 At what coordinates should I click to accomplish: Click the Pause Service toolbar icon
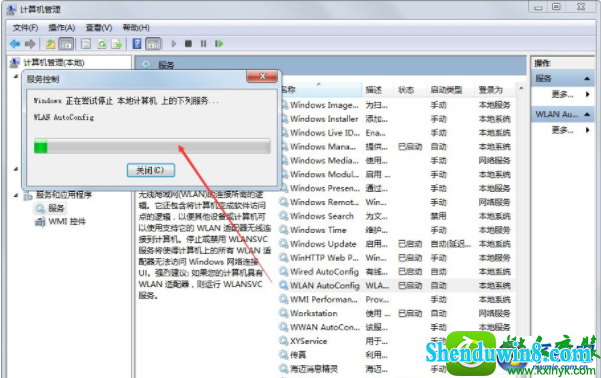pos(204,44)
